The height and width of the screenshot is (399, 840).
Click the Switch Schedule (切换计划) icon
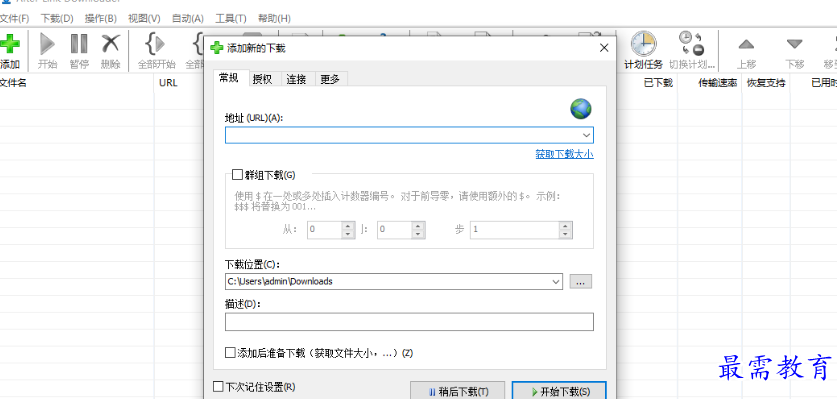(x=692, y=44)
